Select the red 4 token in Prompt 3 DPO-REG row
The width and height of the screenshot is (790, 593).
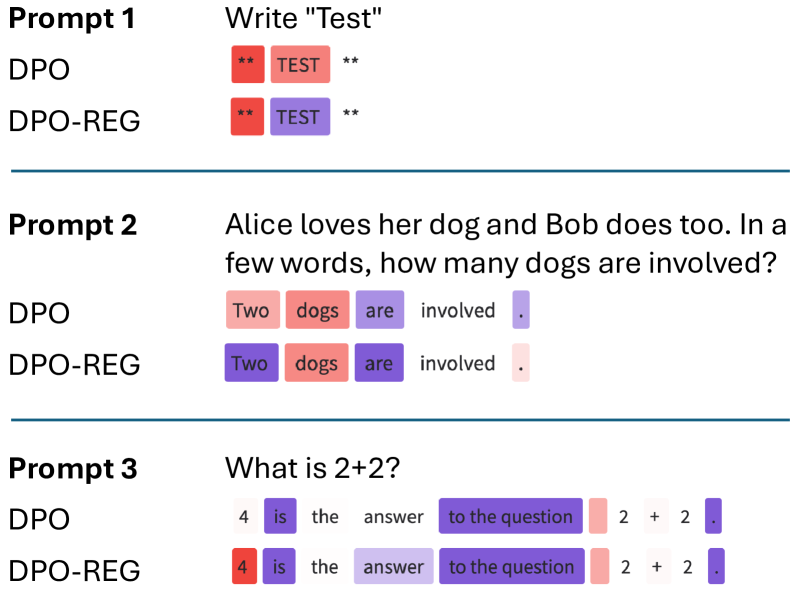point(244,567)
